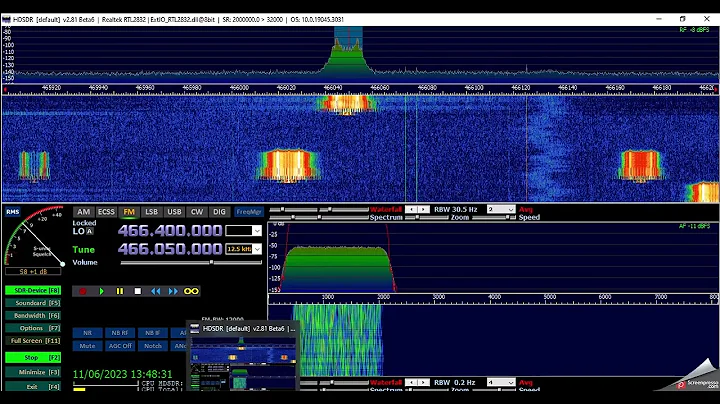Restore the HDSDR window size

coord(682,19)
